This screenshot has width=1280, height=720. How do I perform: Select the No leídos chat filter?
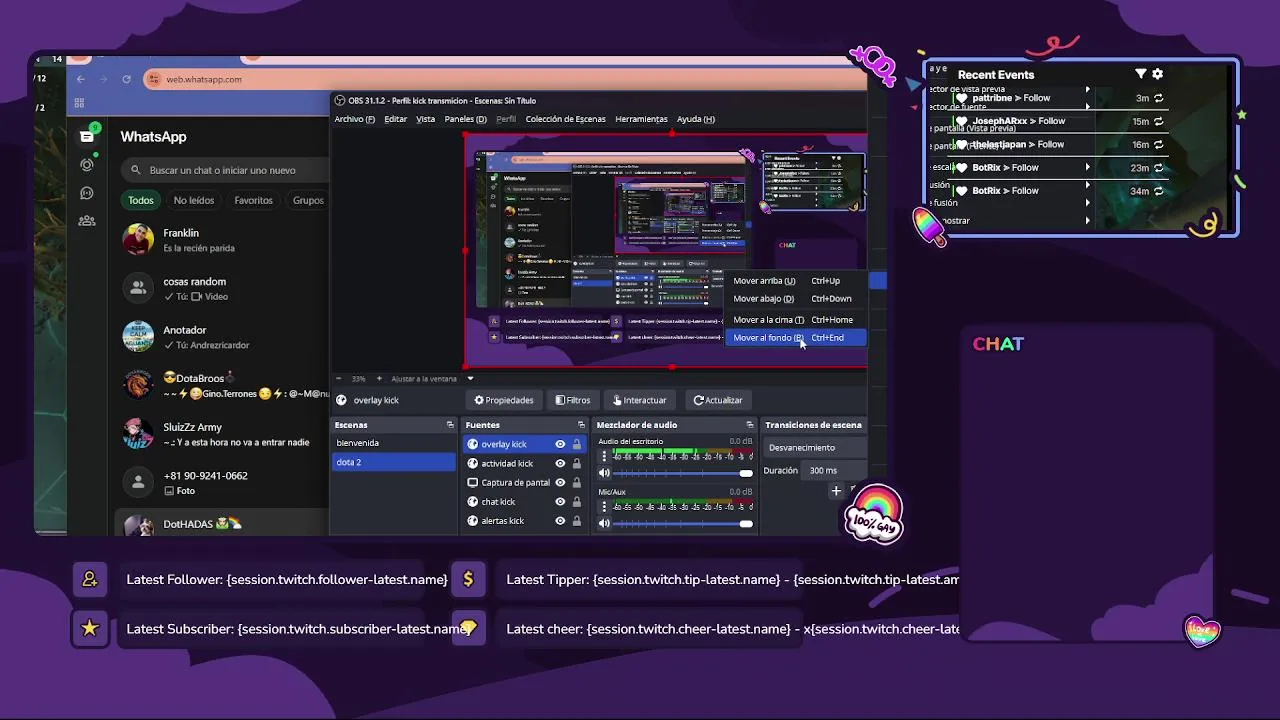point(194,200)
